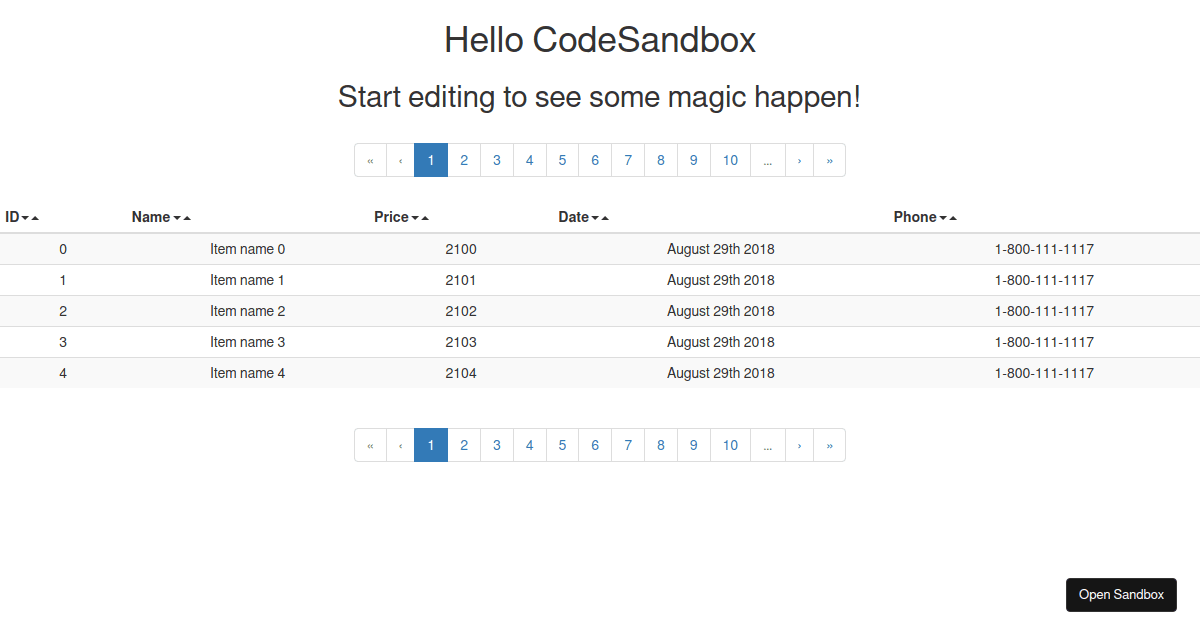The height and width of the screenshot is (630, 1200).
Task: Click the Open Sandbox button
Action: point(1121,594)
